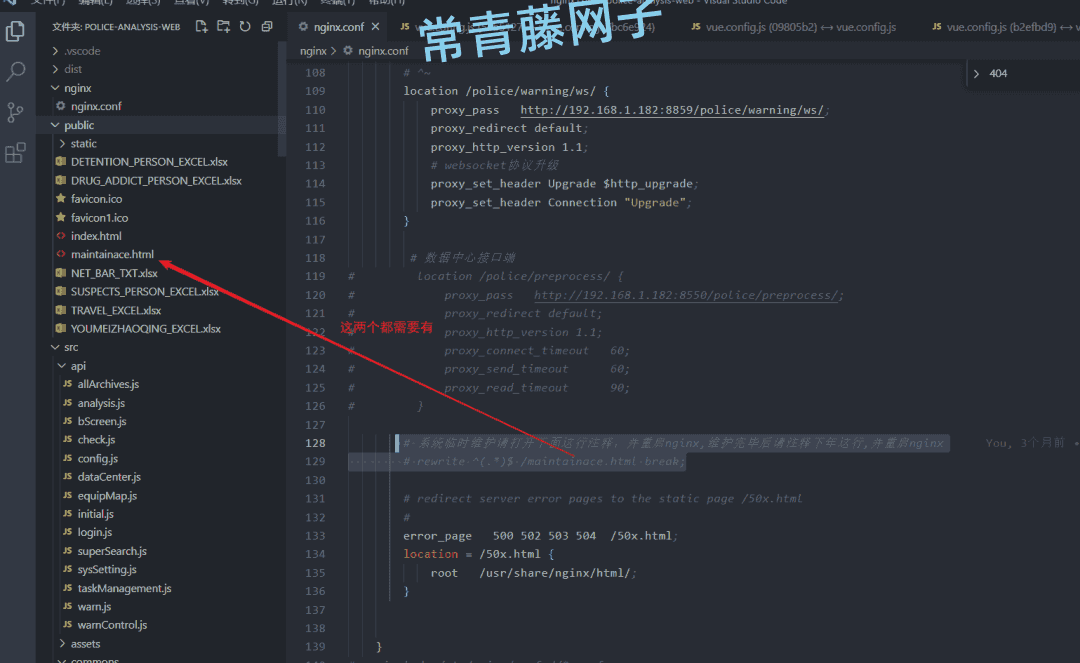Open config.js file

coord(97,459)
